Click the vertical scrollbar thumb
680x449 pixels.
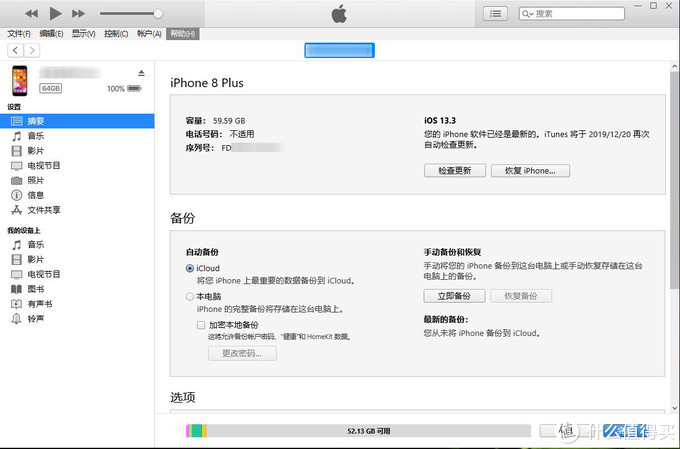tap(674, 180)
